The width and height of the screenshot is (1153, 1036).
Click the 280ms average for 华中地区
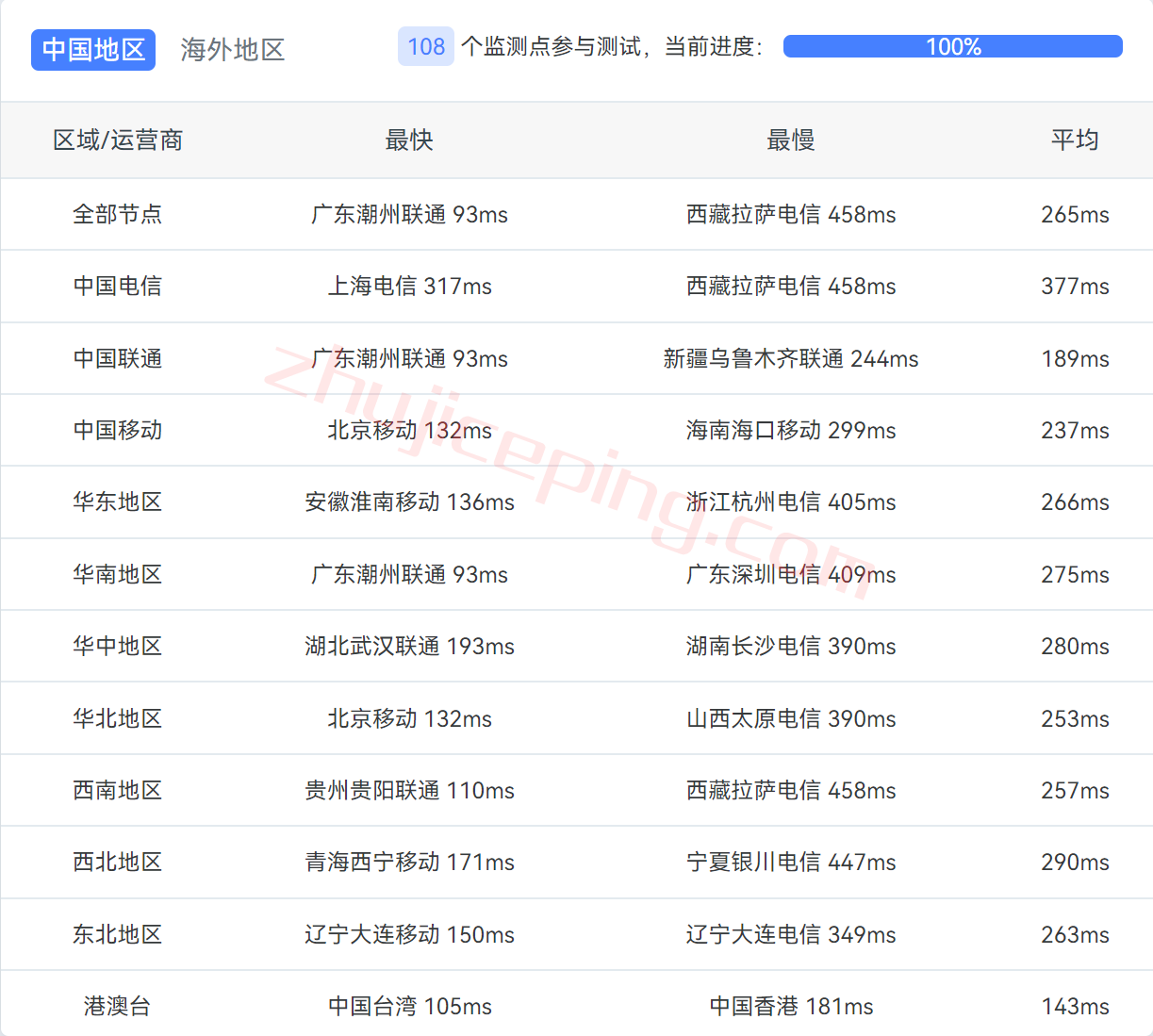1075,646
